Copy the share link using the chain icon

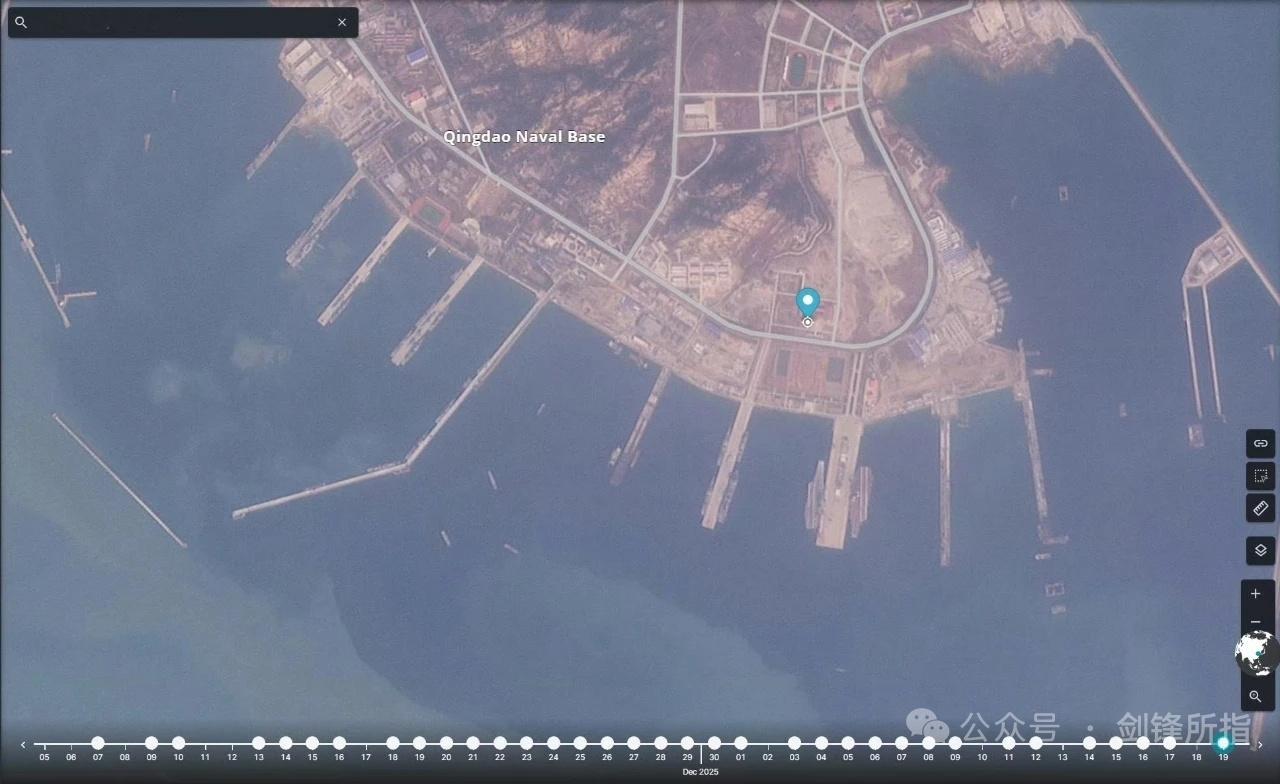[x=1260, y=443]
